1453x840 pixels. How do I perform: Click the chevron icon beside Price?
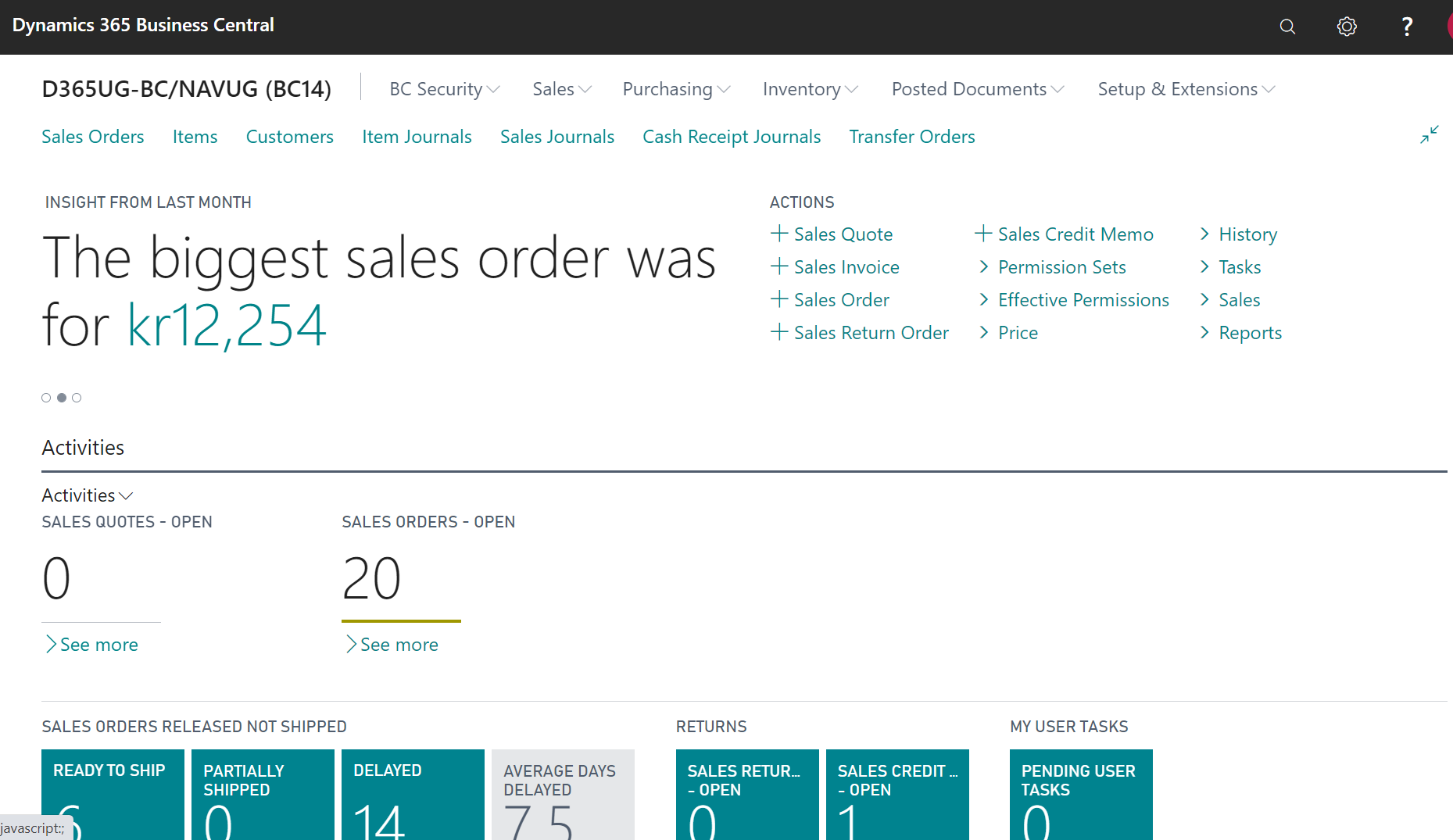click(984, 332)
